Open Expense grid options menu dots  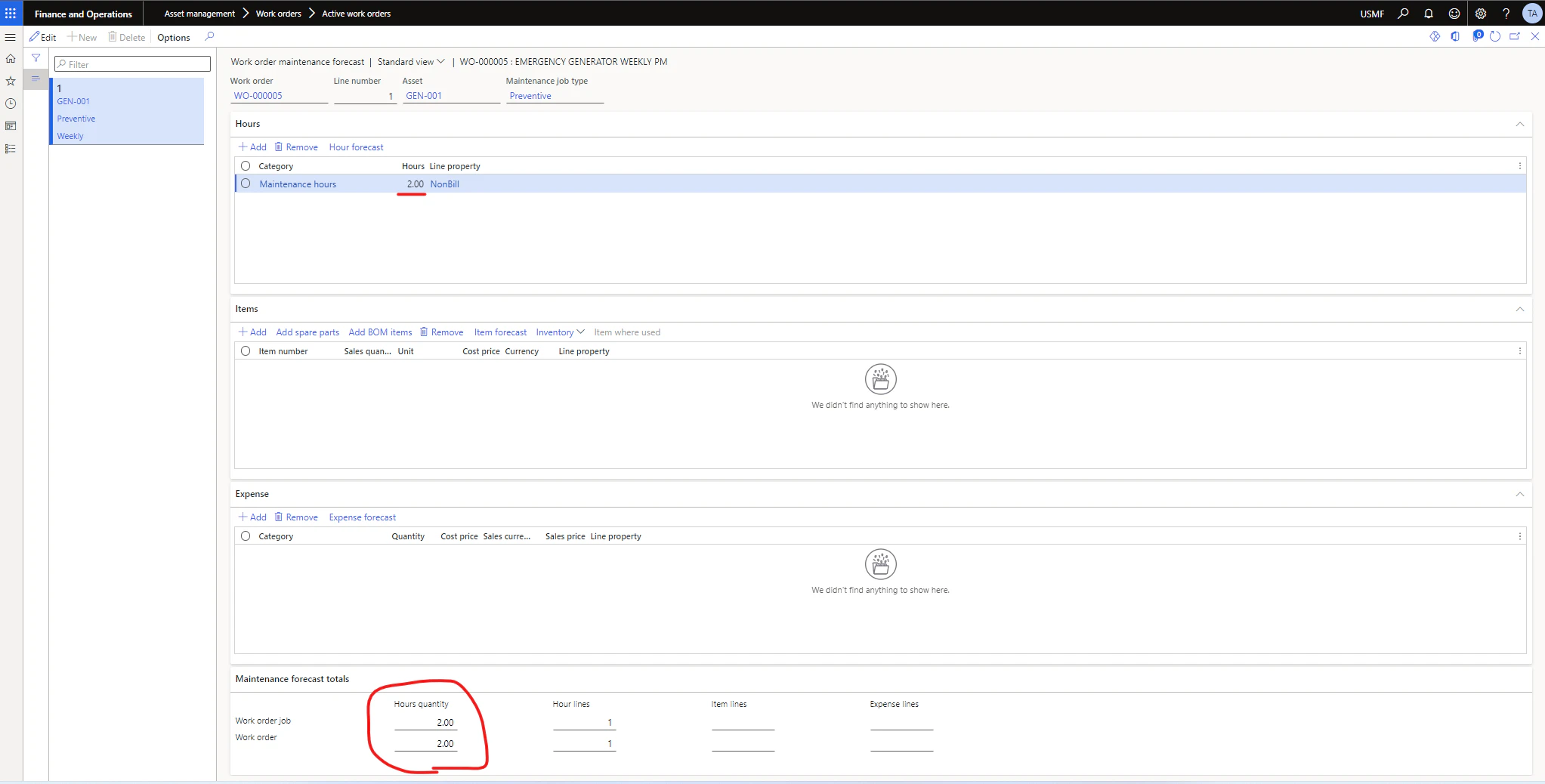pos(1520,536)
